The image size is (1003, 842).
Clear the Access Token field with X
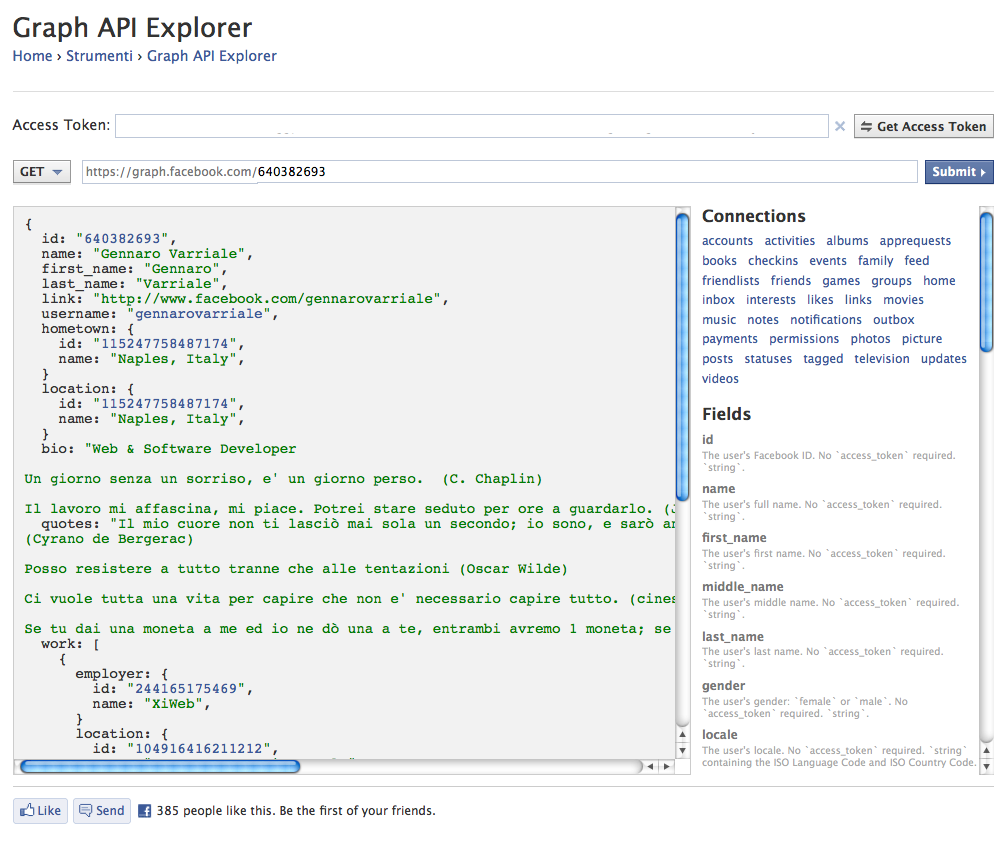click(x=840, y=126)
